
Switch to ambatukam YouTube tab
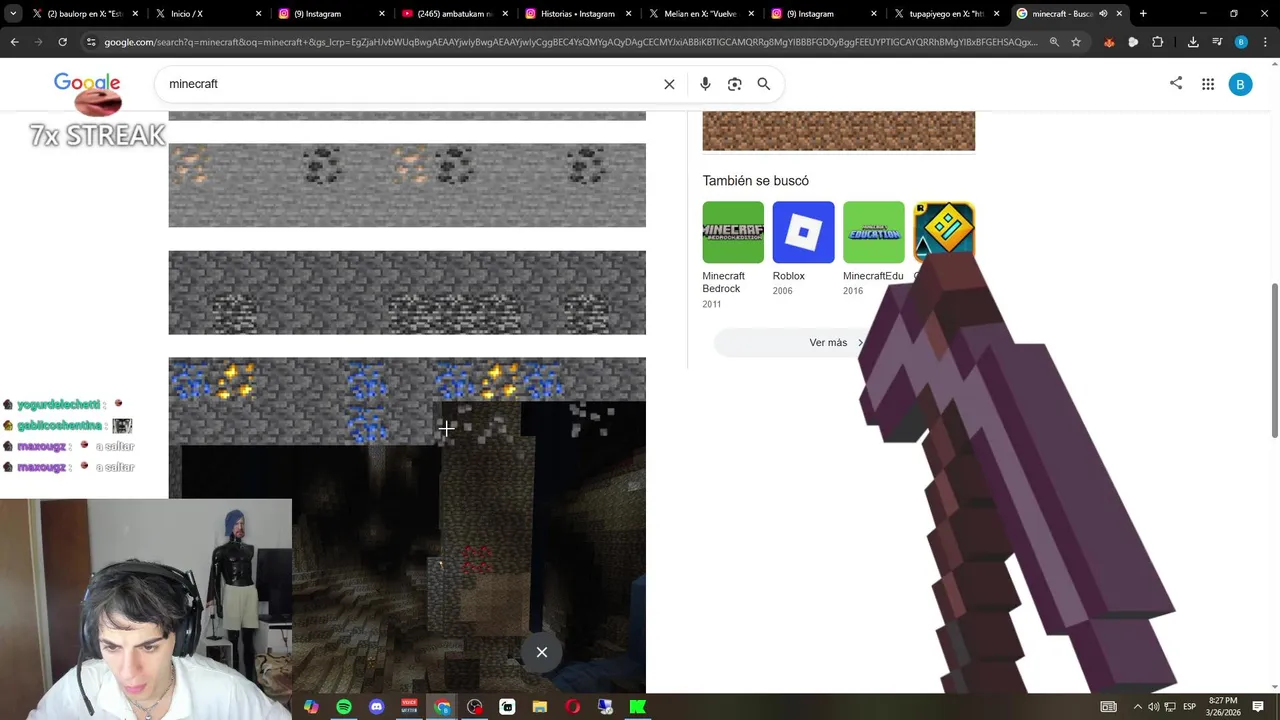455,14
